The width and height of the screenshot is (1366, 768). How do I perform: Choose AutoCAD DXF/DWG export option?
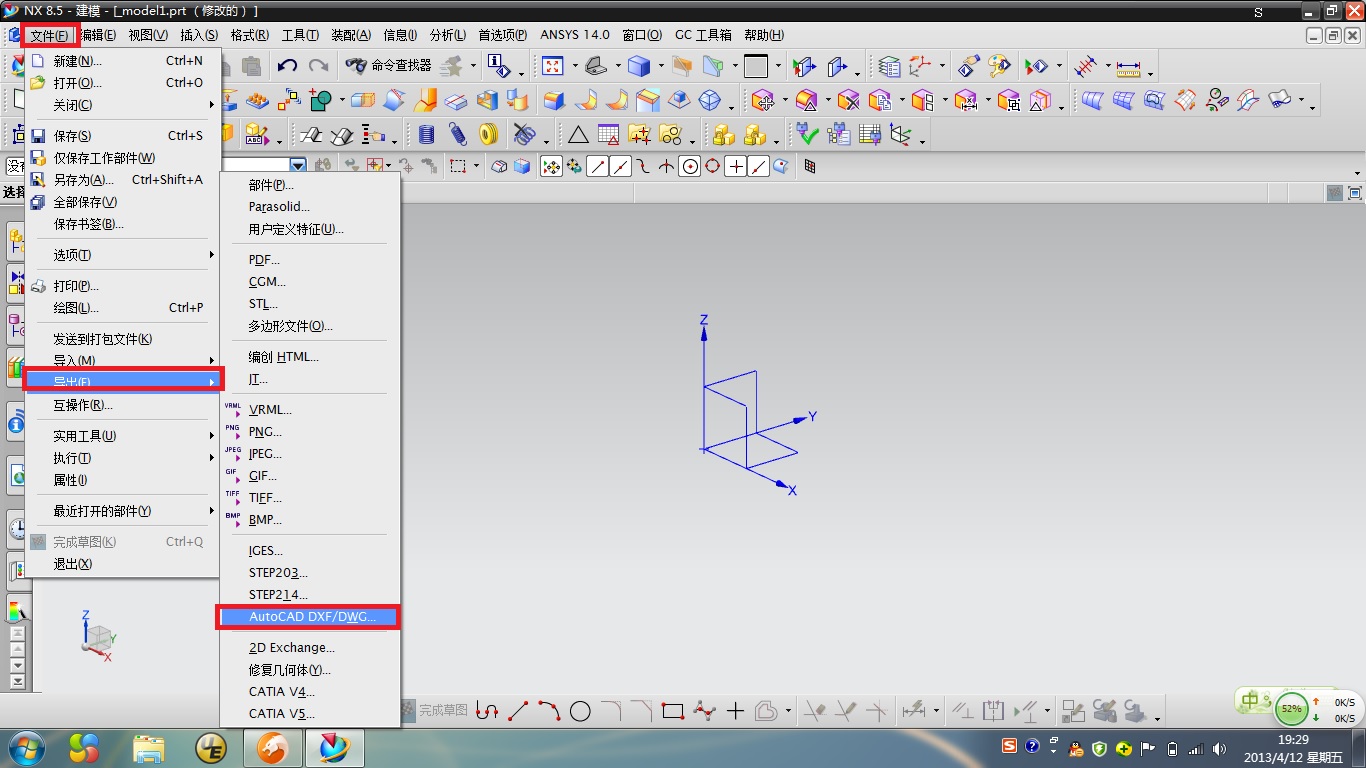[x=309, y=617]
